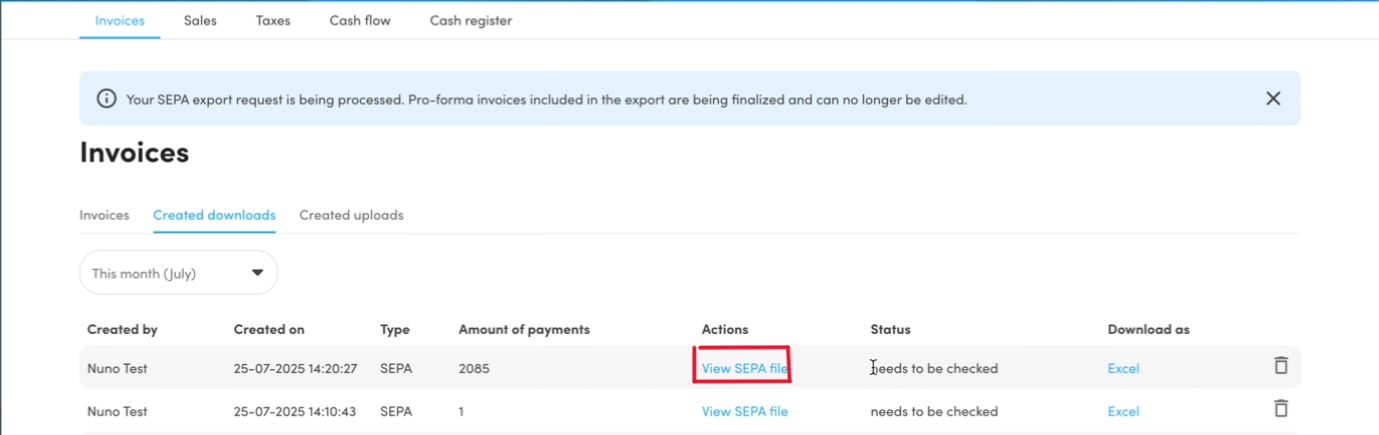Click SEPA type in the 14:10:43 row
Screen dimensions: 1379x435
click(396, 412)
